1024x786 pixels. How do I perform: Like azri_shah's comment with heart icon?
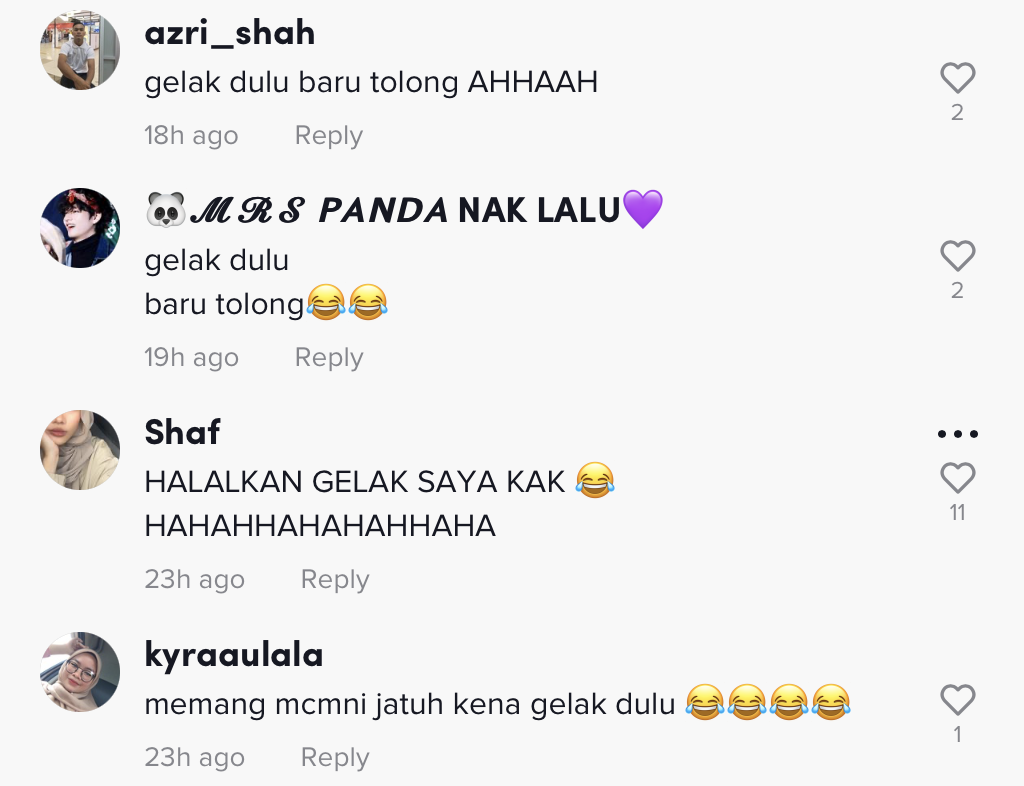[x=957, y=78]
